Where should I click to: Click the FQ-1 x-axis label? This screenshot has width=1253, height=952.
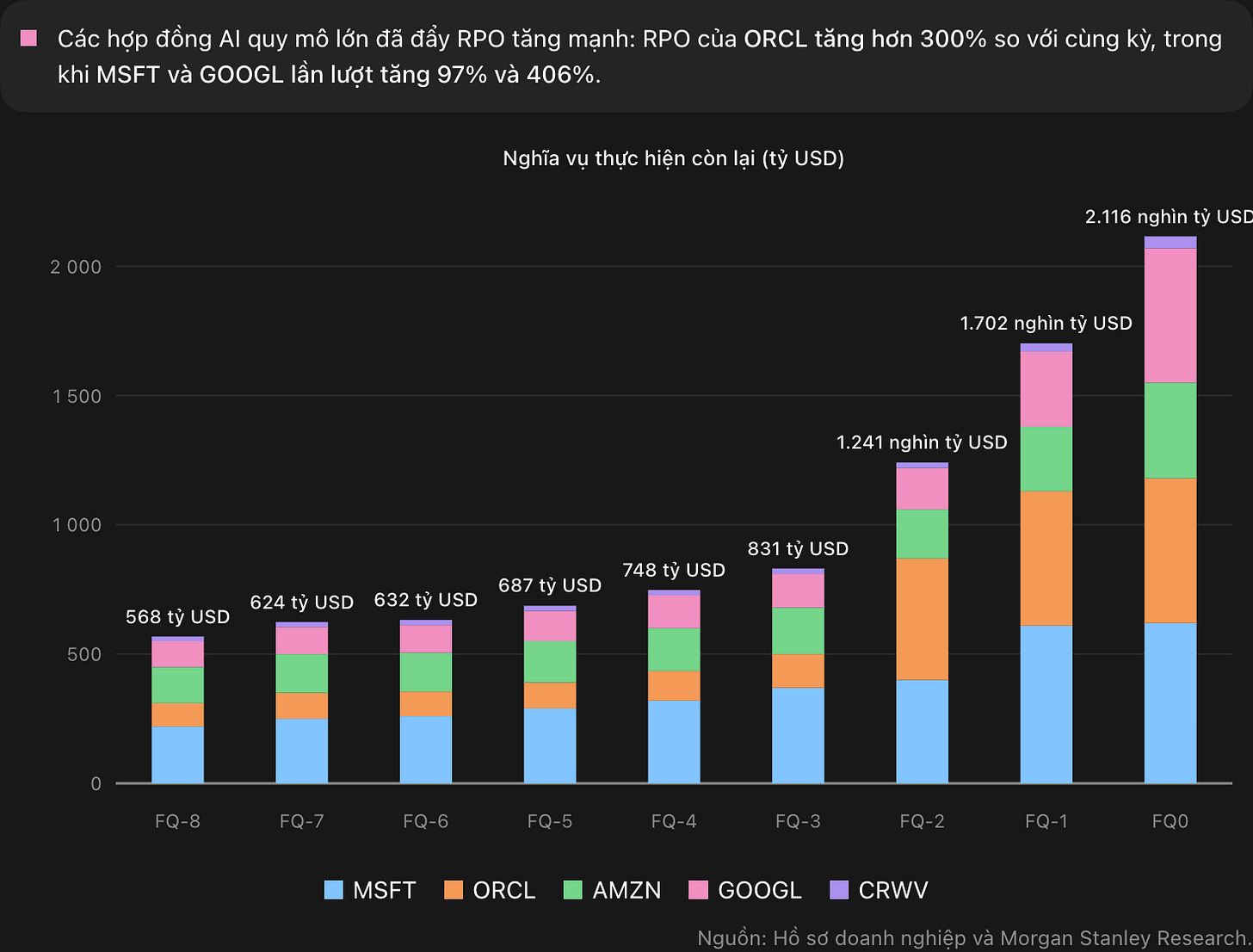pyautogui.click(x=1046, y=821)
